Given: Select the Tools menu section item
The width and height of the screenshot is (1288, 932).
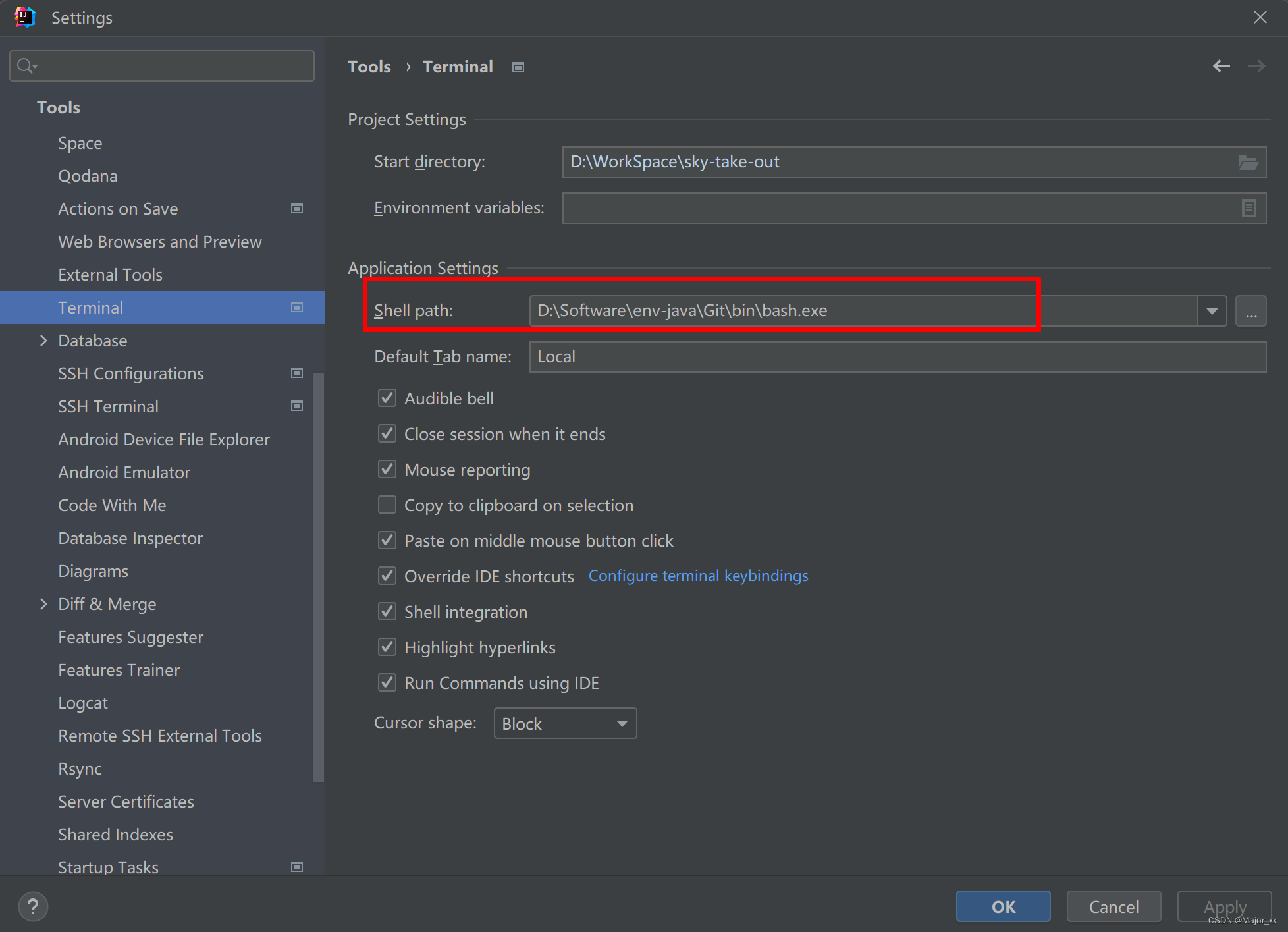Looking at the screenshot, I should 57,107.
